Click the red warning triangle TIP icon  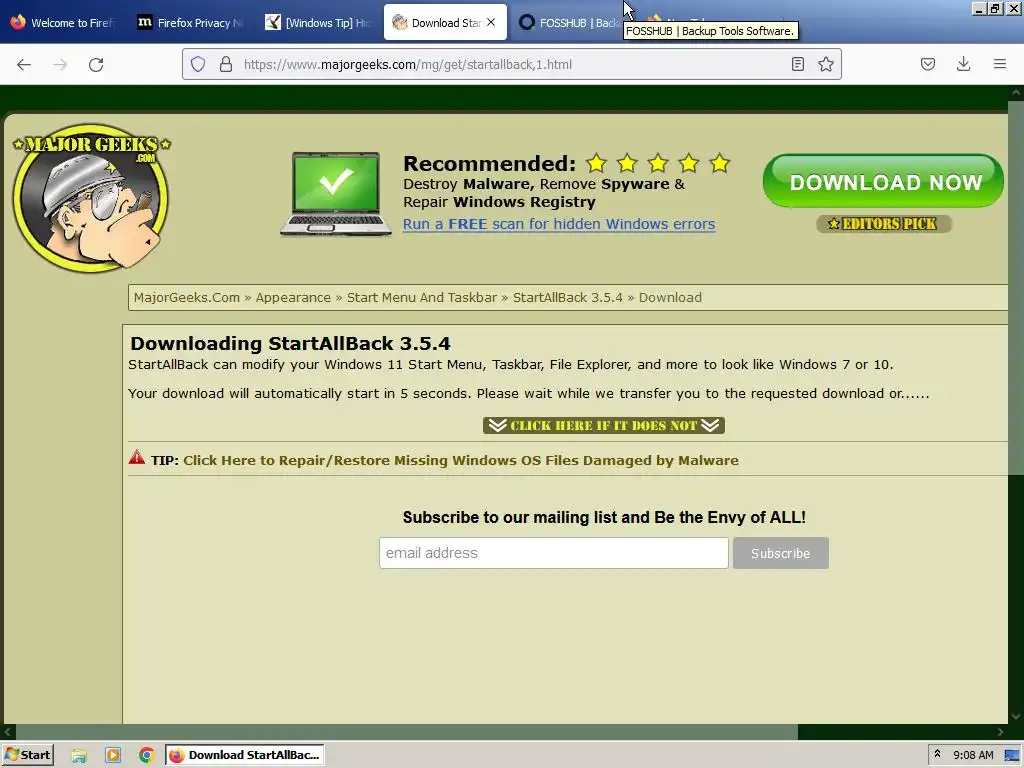(136, 457)
